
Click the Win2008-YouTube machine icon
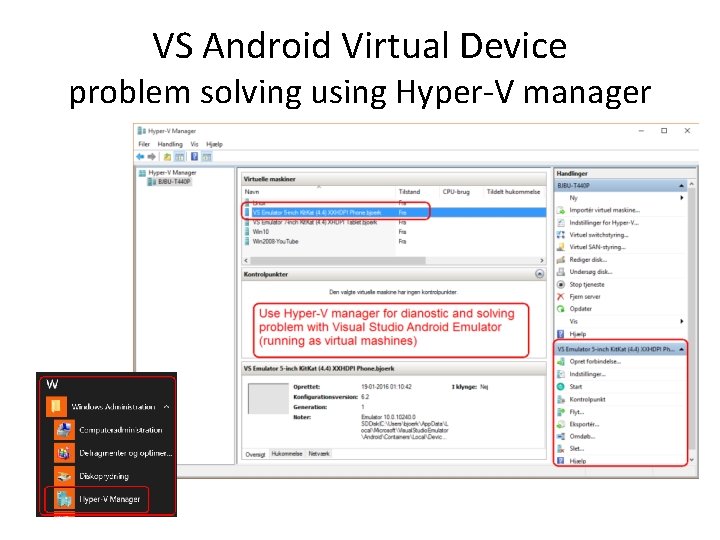(x=248, y=242)
